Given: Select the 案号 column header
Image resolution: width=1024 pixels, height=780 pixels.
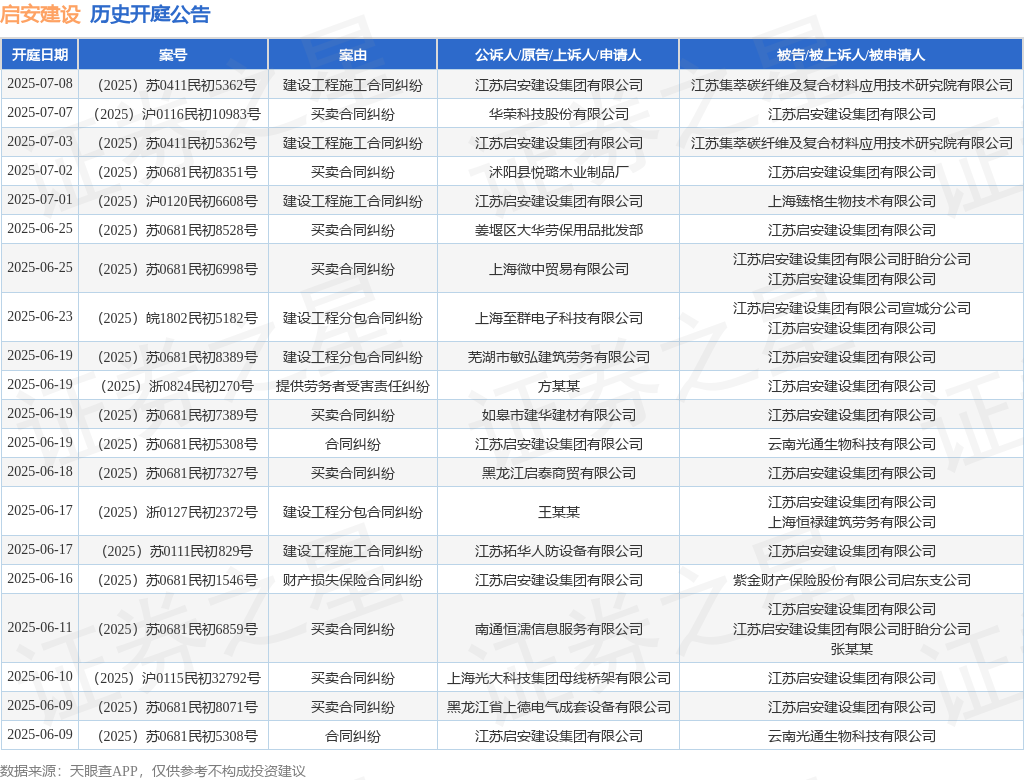Looking at the screenshot, I should pyautogui.click(x=173, y=55).
